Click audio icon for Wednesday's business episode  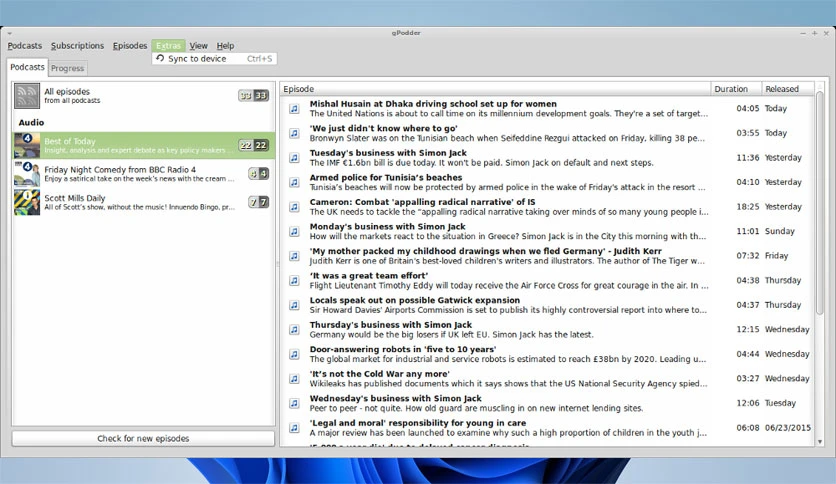(x=294, y=403)
